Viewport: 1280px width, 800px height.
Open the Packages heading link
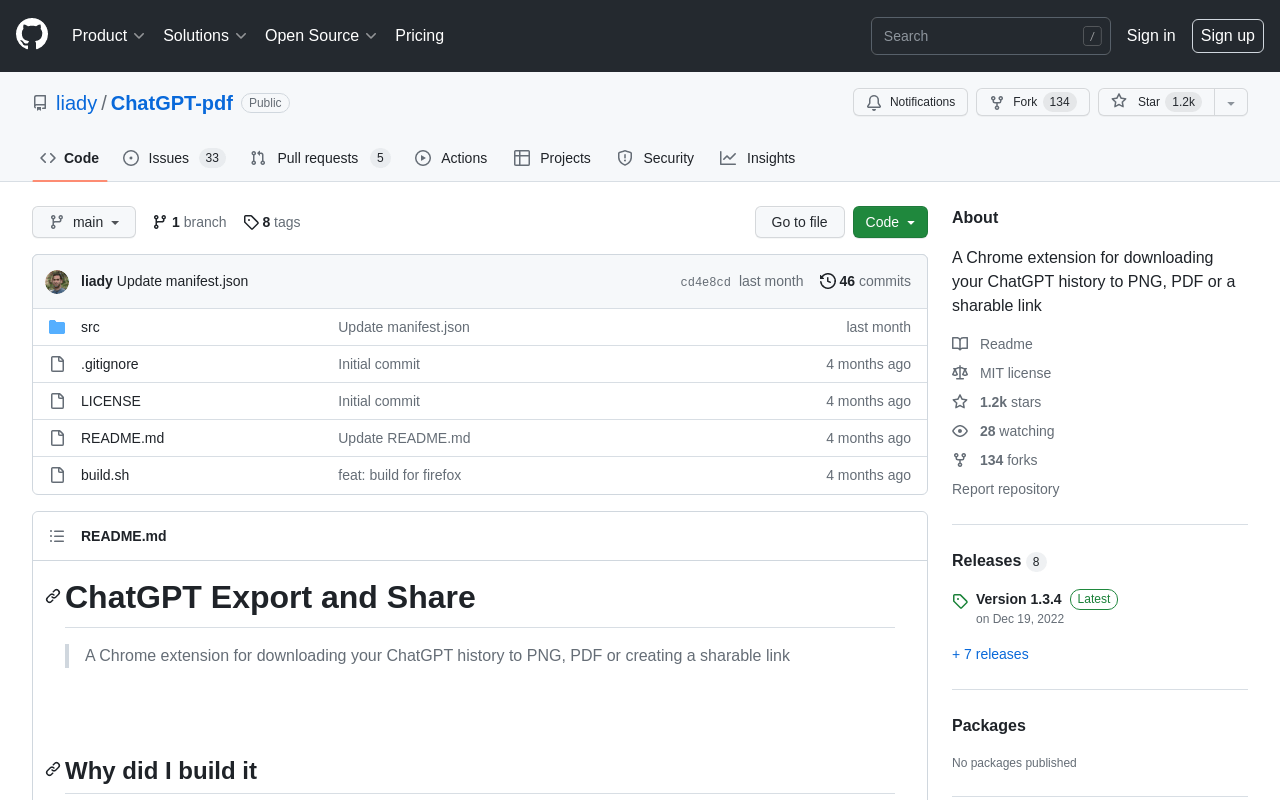coord(989,726)
